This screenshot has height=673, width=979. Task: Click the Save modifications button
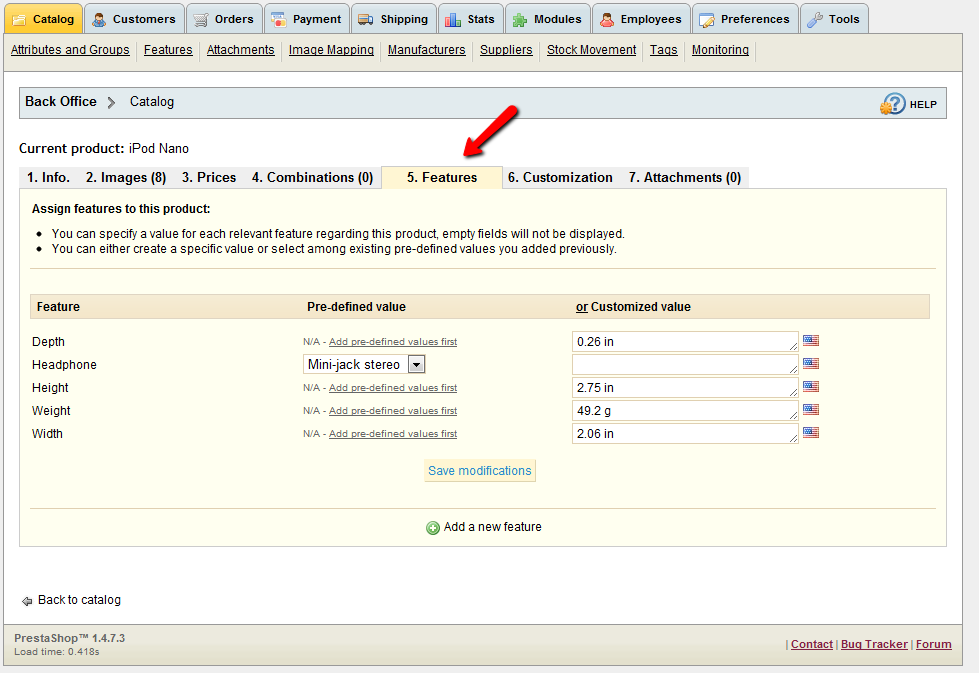480,471
